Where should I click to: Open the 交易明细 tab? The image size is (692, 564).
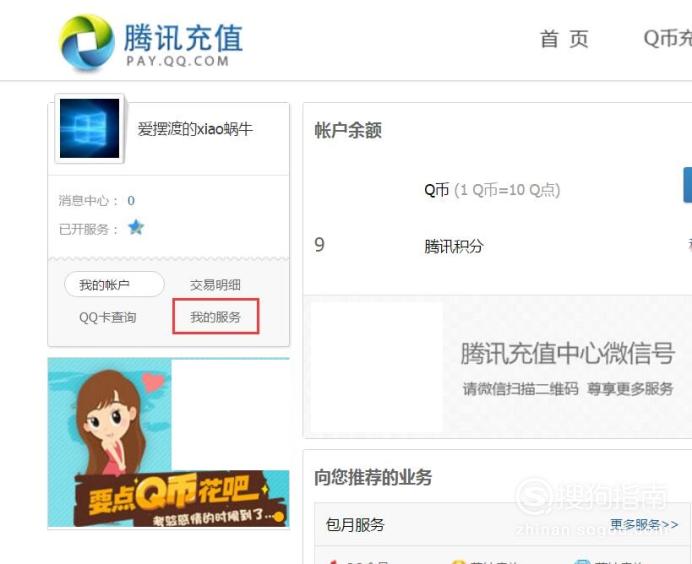tap(215, 285)
